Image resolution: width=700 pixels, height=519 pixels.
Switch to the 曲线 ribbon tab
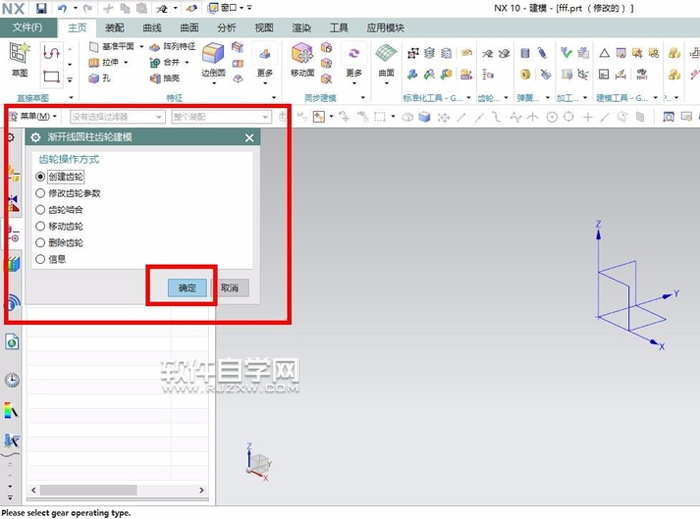point(151,28)
